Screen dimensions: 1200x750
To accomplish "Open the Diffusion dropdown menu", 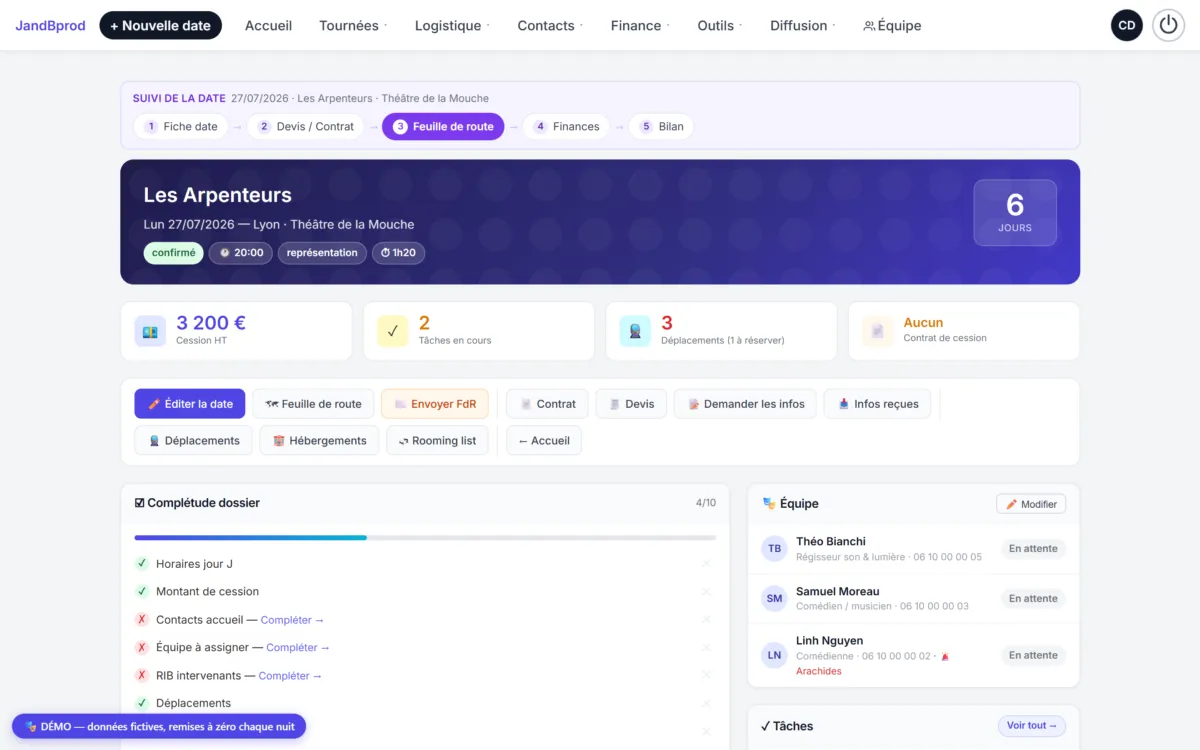I will pyautogui.click(x=803, y=26).
